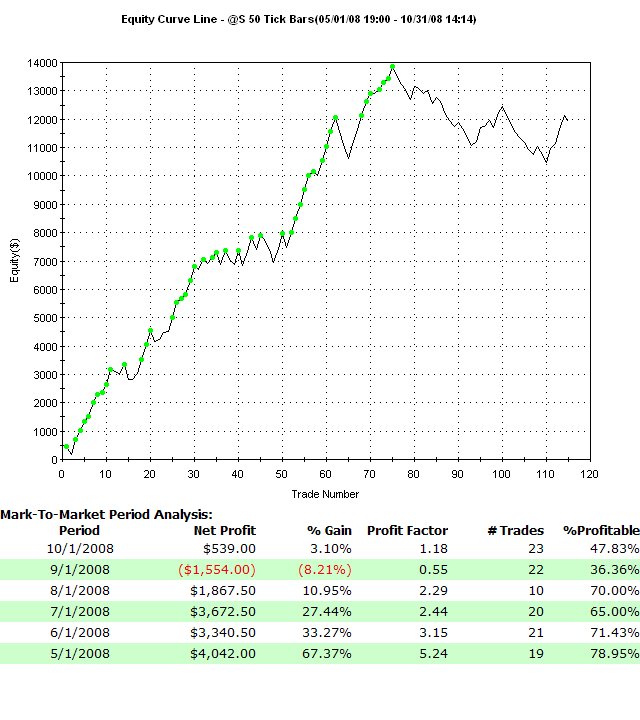
Task: Click the green marker at the equity peak
Action: [393, 67]
